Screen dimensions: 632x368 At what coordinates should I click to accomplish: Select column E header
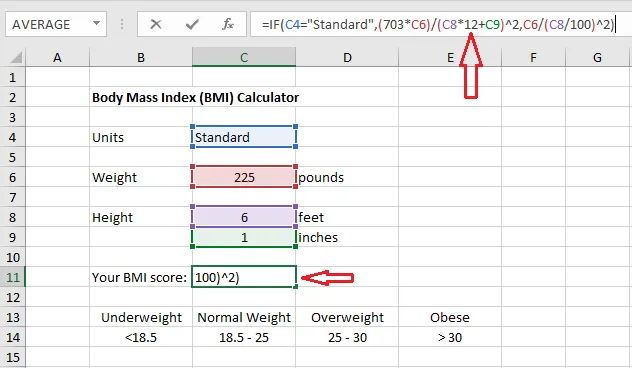pyautogui.click(x=450, y=58)
